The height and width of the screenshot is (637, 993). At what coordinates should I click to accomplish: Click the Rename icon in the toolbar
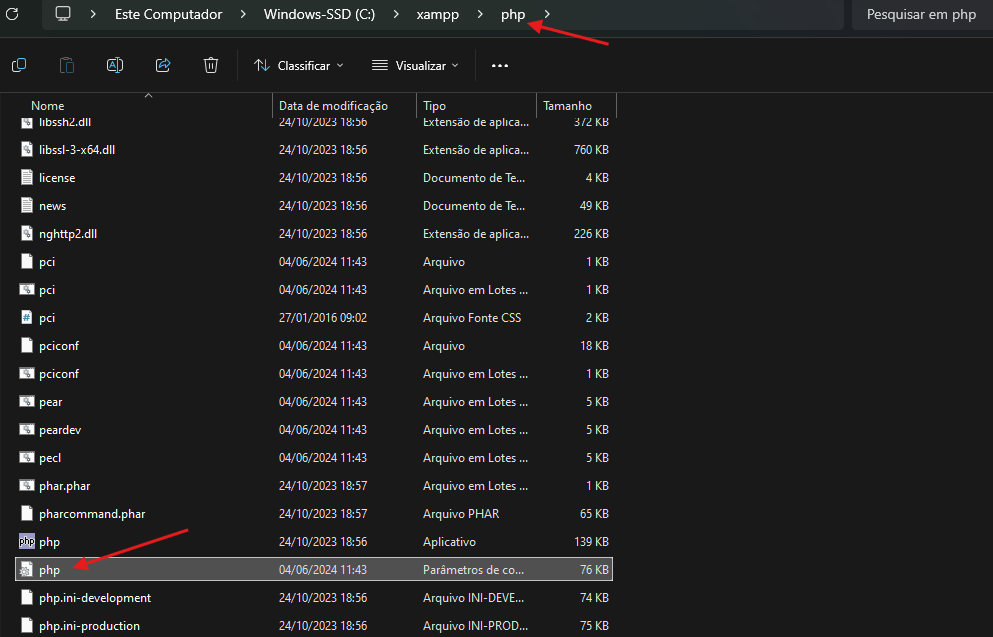click(x=115, y=65)
